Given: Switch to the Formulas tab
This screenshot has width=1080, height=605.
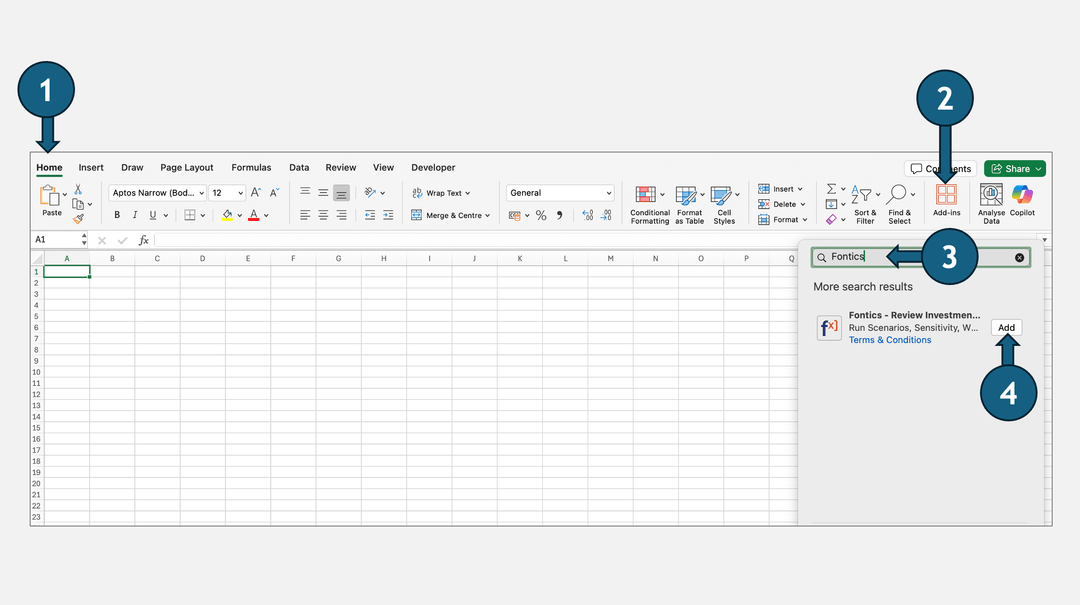Looking at the screenshot, I should click(251, 168).
